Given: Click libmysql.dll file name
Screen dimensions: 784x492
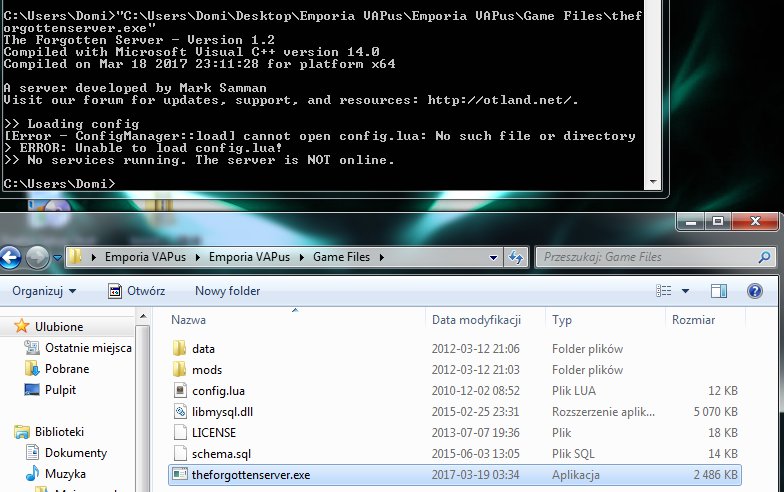Looking at the screenshot, I should (x=222, y=412).
